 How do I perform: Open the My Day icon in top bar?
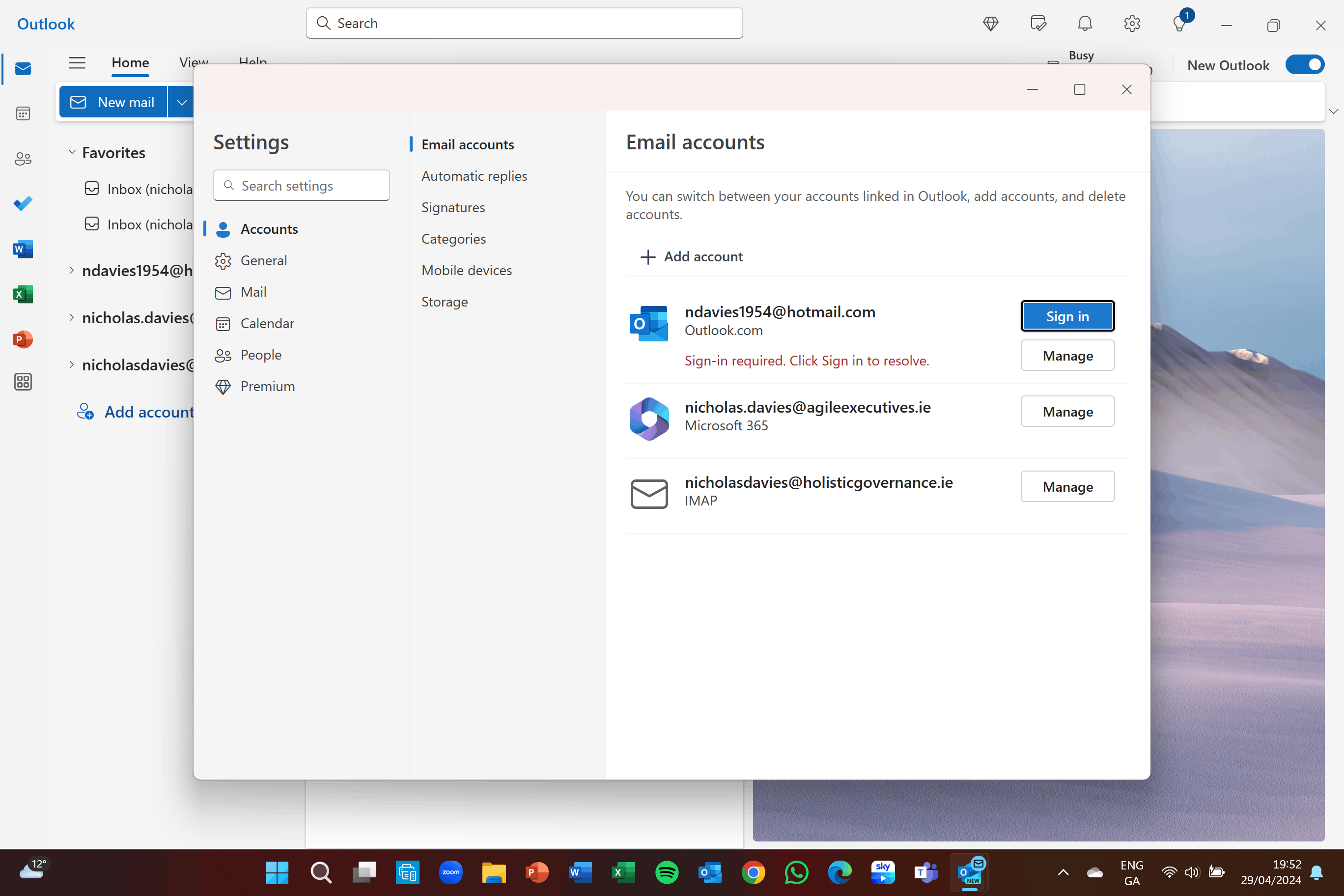(x=1037, y=24)
